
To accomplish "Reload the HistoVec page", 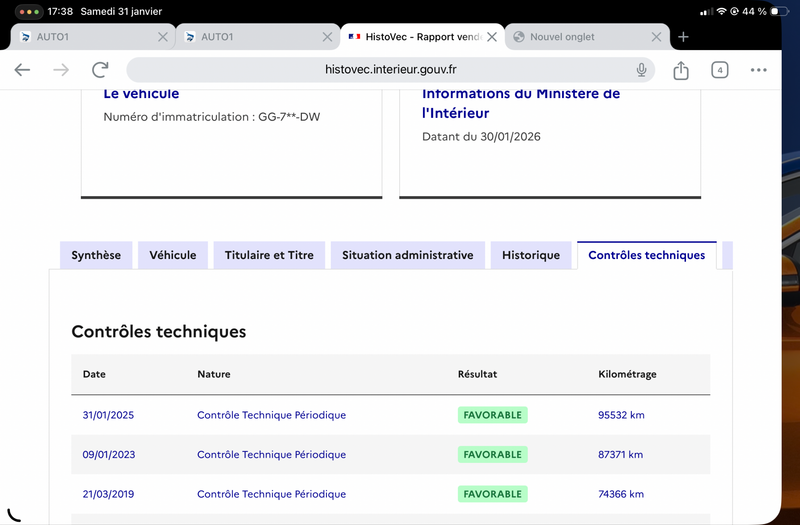I will pyautogui.click(x=100, y=70).
